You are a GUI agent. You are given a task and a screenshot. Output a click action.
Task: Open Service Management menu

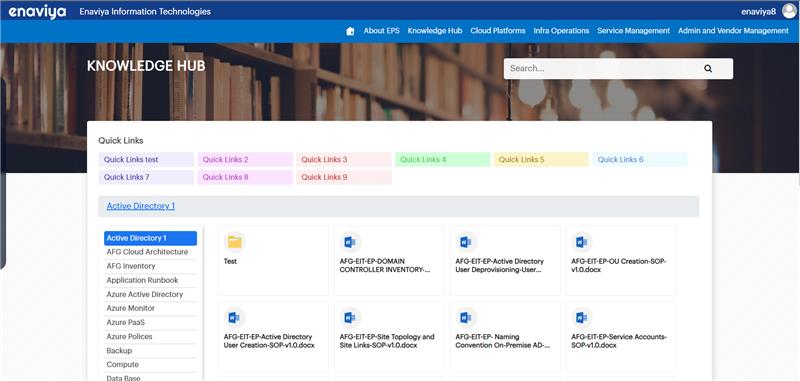[x=633, y=31]
